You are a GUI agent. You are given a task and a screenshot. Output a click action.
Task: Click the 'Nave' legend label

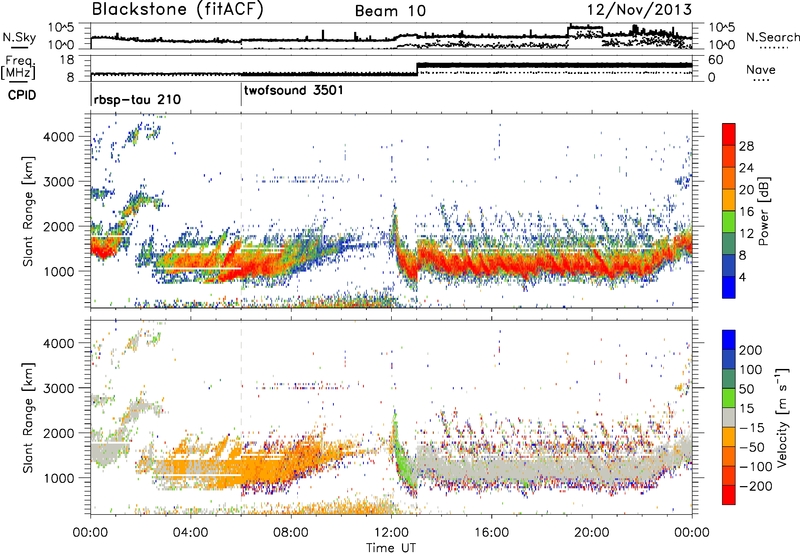point(761,69)
